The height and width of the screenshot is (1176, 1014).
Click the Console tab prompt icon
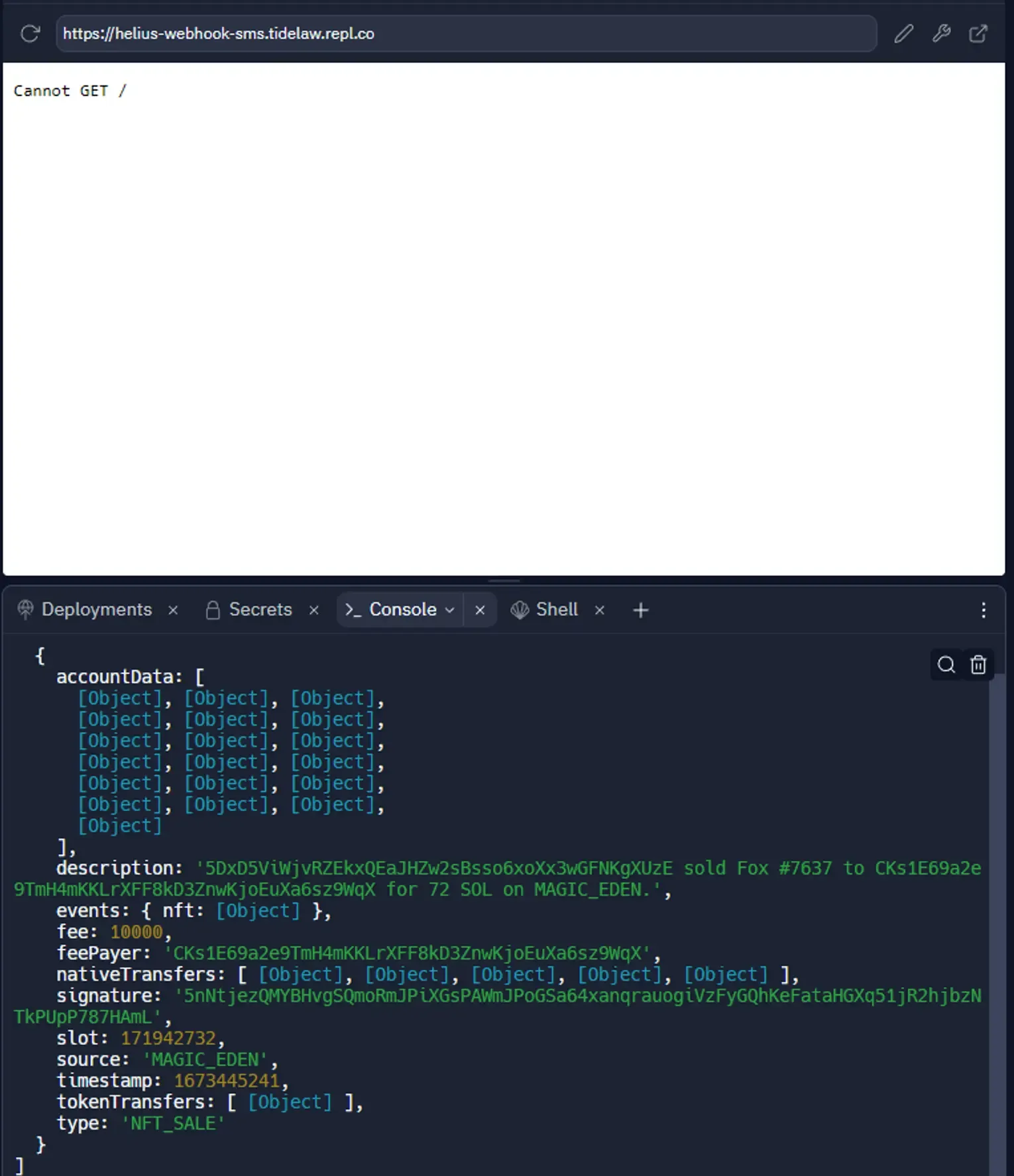coord(353,610)
